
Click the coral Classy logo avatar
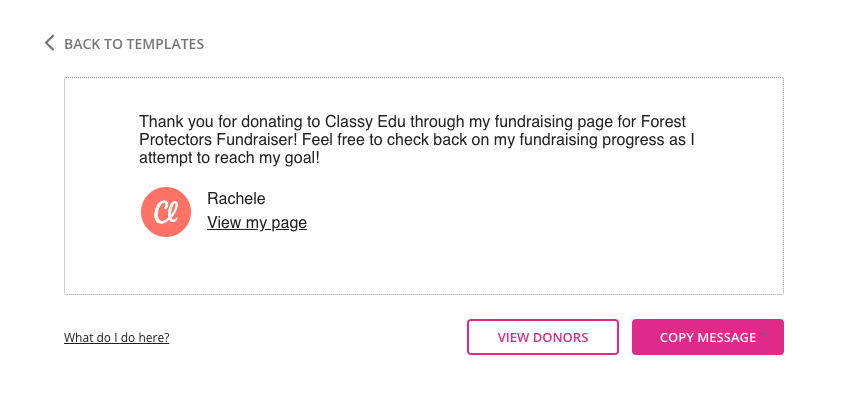(x=166, y=211)
